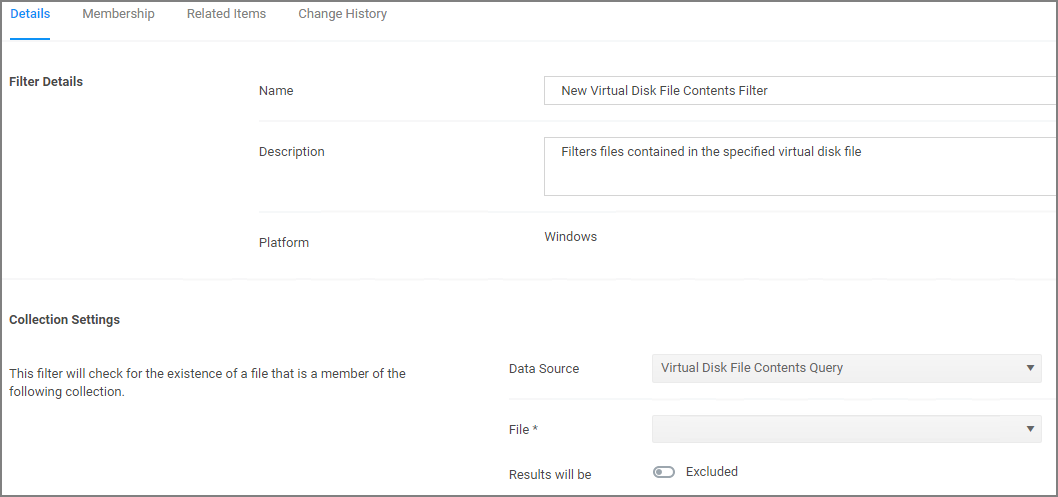Screen dimensions: 1058x497
Task: Open the Details tab
Action: tap(30, 14)
